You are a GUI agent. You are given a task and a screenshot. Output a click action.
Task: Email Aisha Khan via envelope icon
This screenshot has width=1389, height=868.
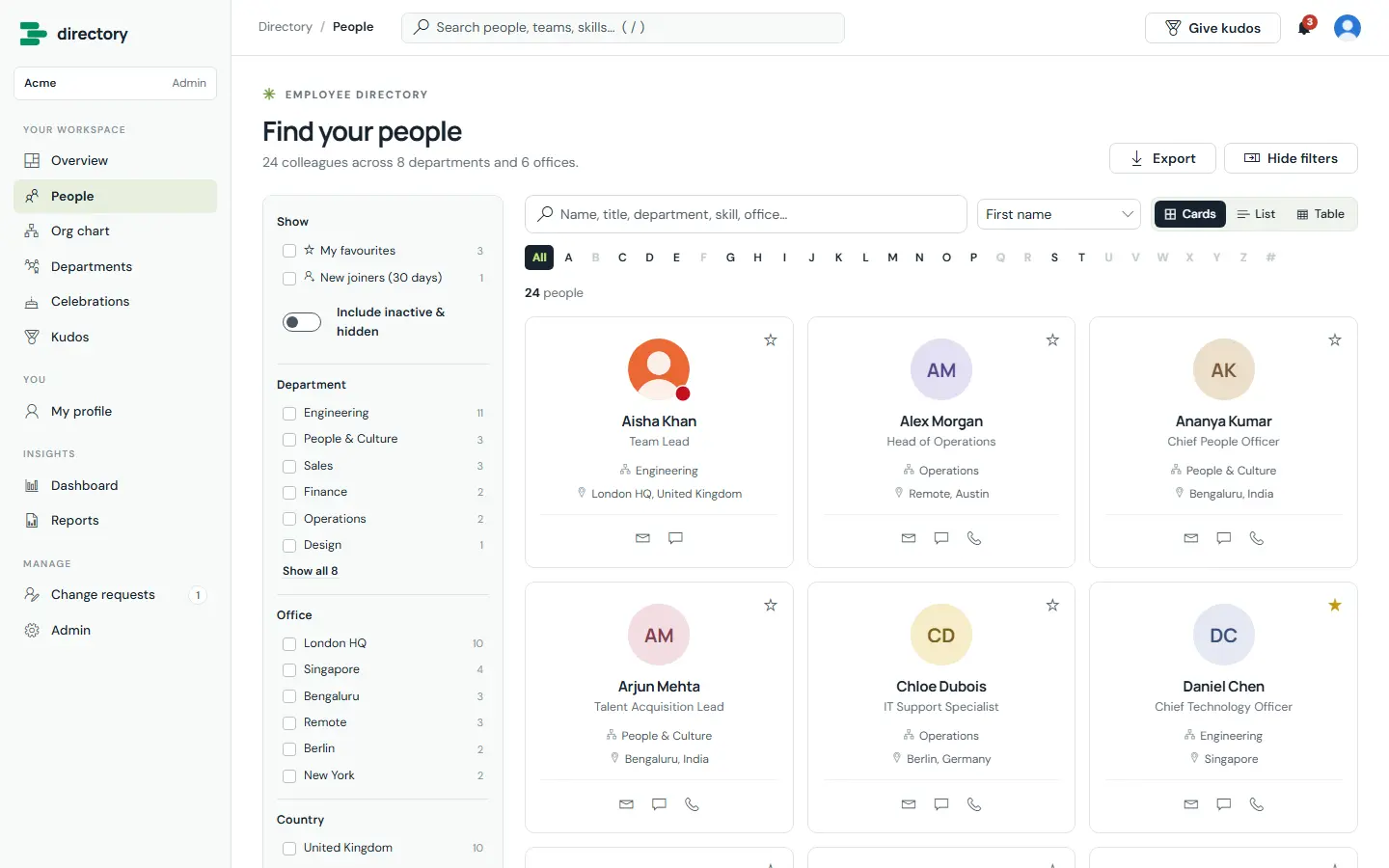coord(642,538)
